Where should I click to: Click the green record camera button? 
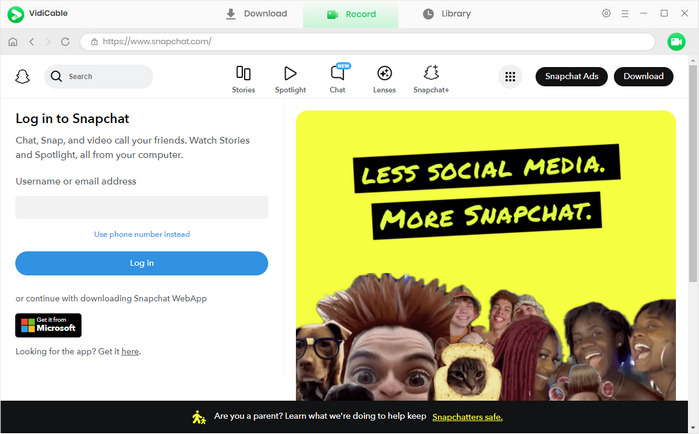click(676, 41)
